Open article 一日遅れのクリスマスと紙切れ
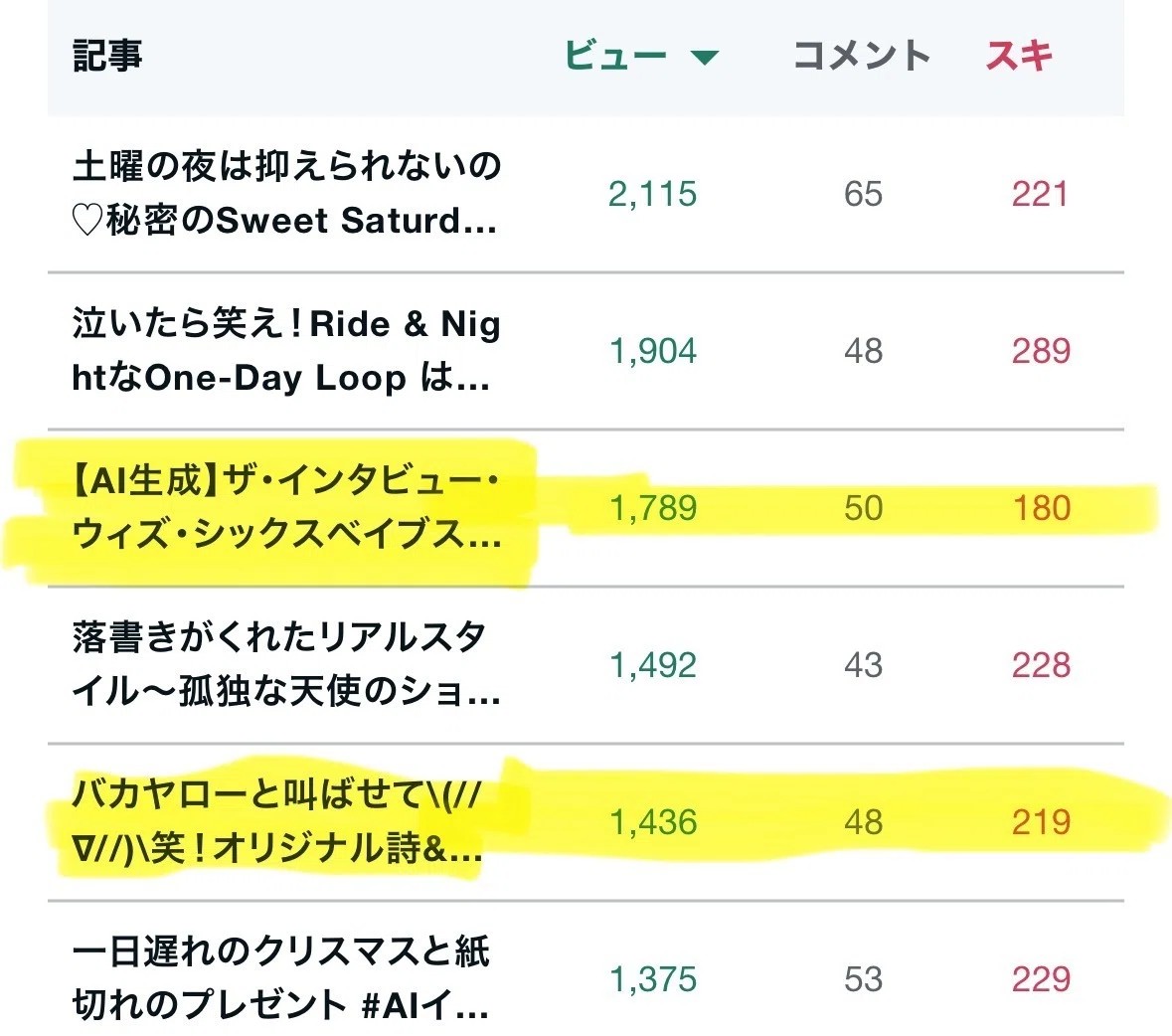 (281, 978)
